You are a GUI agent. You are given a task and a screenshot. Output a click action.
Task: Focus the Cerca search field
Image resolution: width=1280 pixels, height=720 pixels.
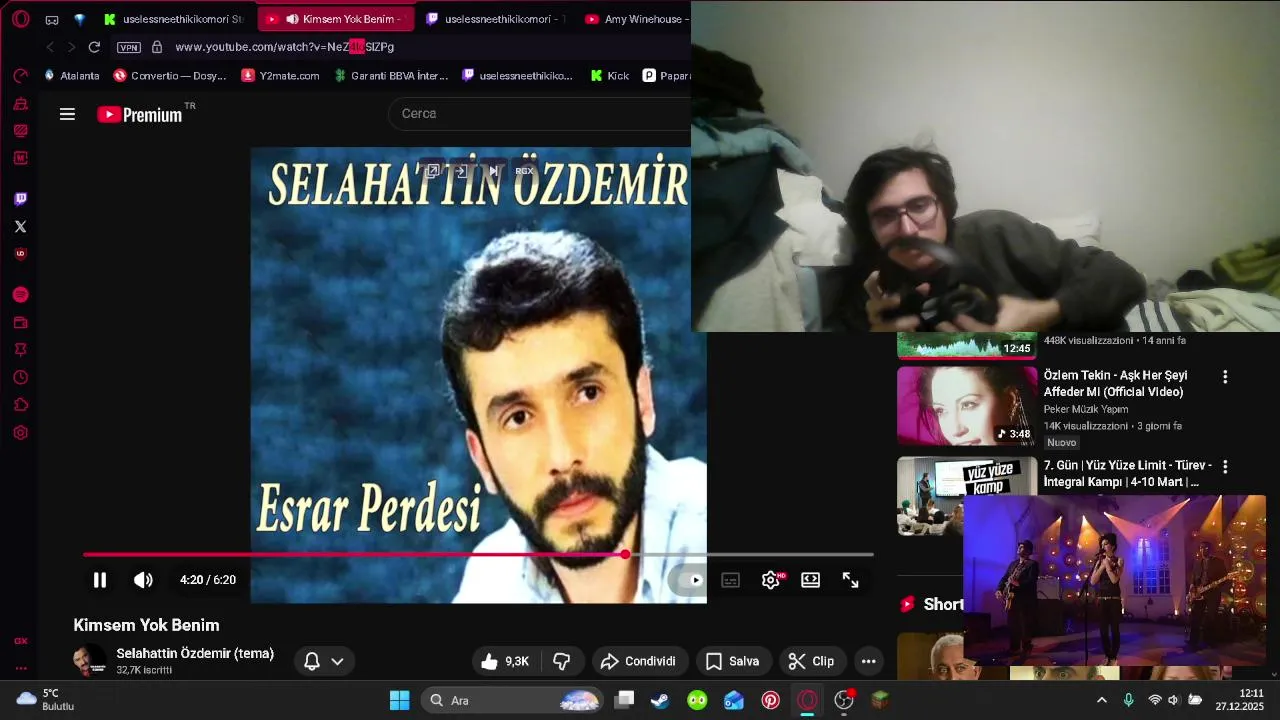point(540,114)
